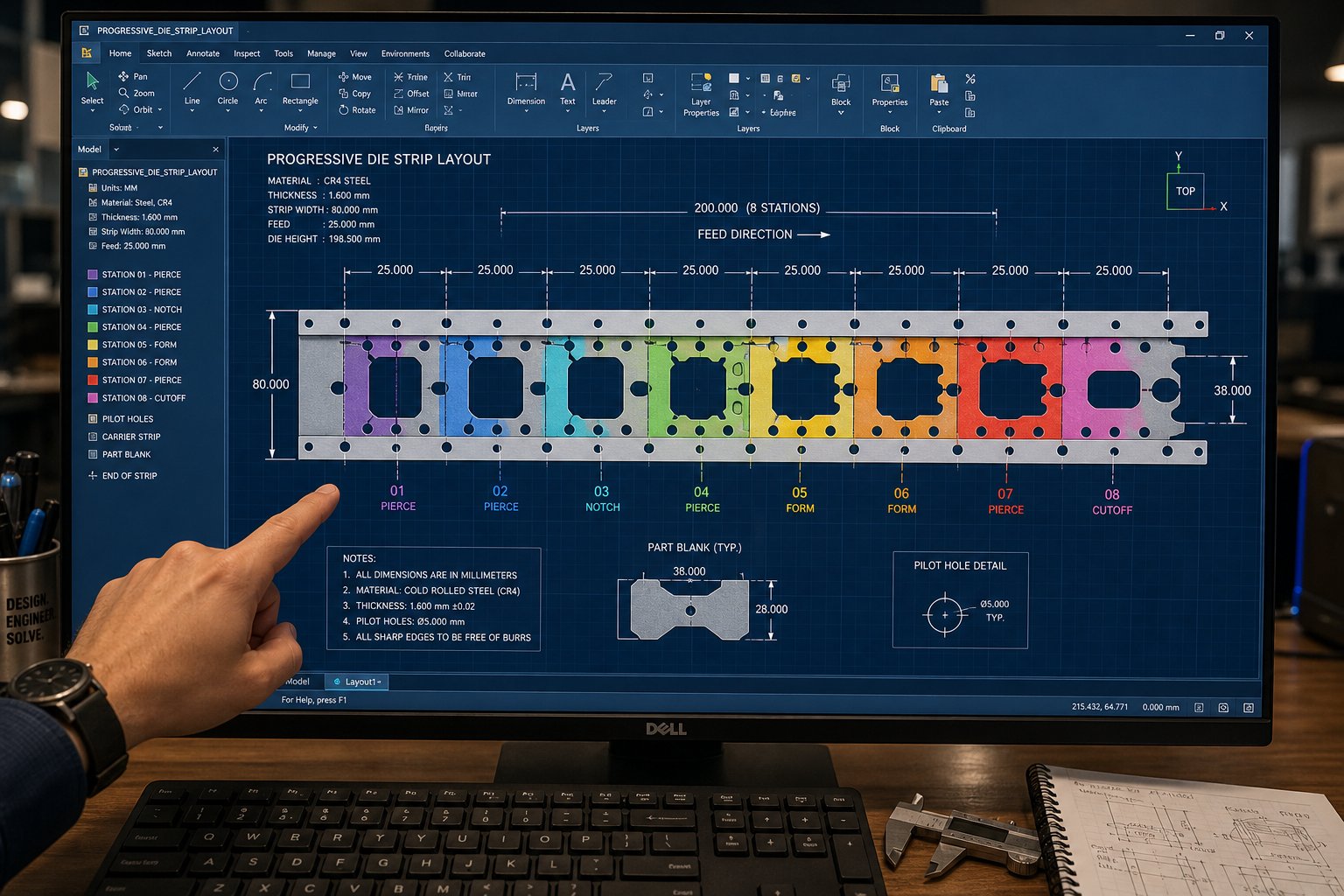The height and width of the screenshot is (896, 1344).
Task: Click the coordinates readout 215.432, 64.771
Action: point(1100,707)
